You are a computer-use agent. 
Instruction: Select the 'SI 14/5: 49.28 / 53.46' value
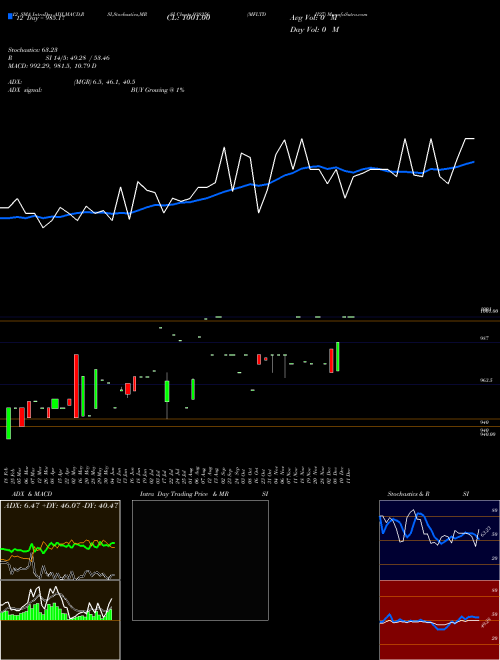coord(78,58)
